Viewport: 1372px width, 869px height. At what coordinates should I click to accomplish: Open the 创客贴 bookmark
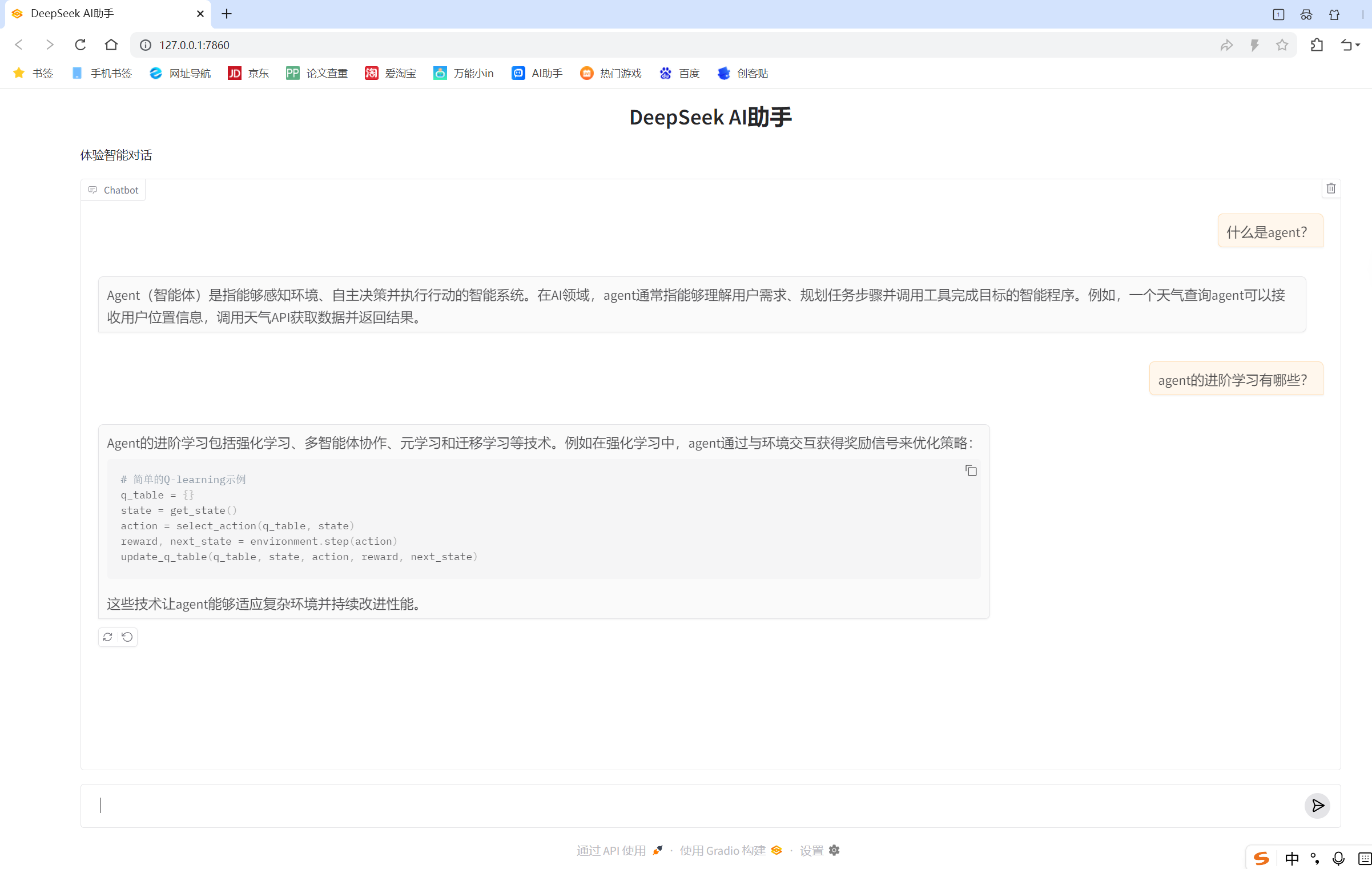[743, 74]
